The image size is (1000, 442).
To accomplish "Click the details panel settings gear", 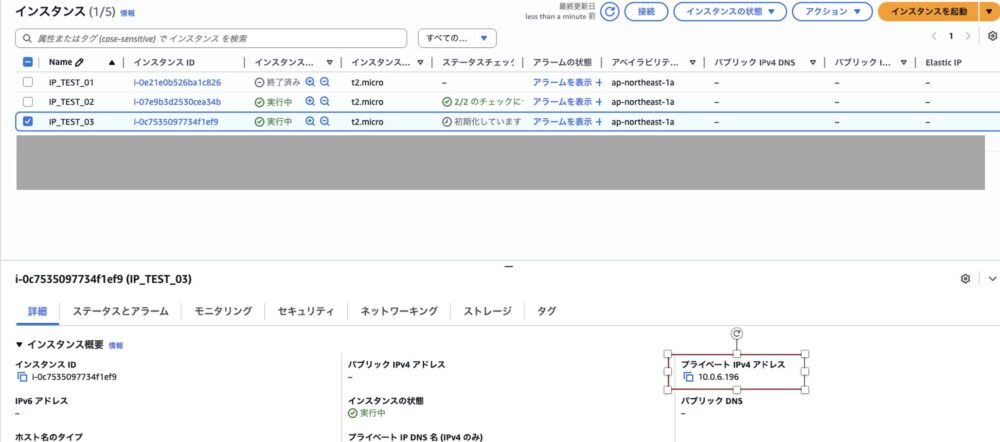I will (x=965, y=279).
